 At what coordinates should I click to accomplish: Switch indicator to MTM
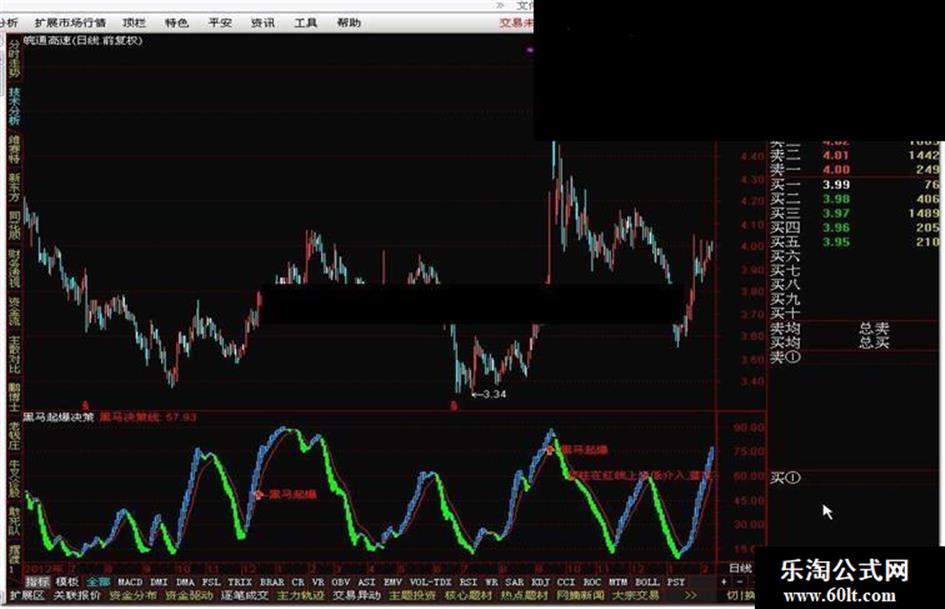pos(618,582)
